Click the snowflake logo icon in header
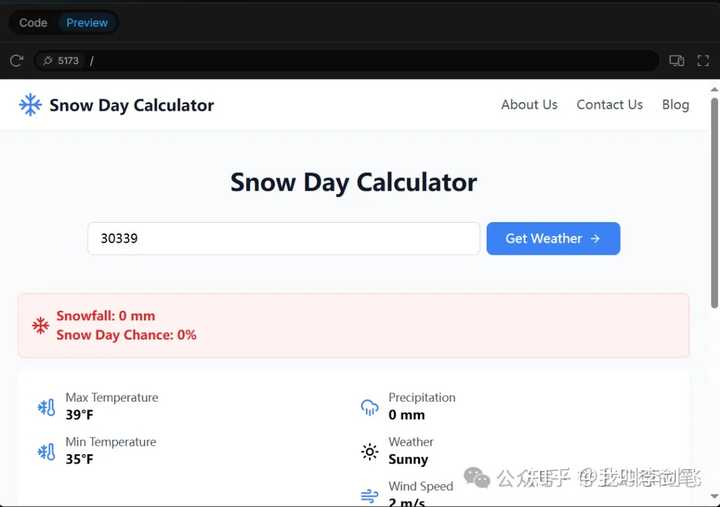 (31, 105)
